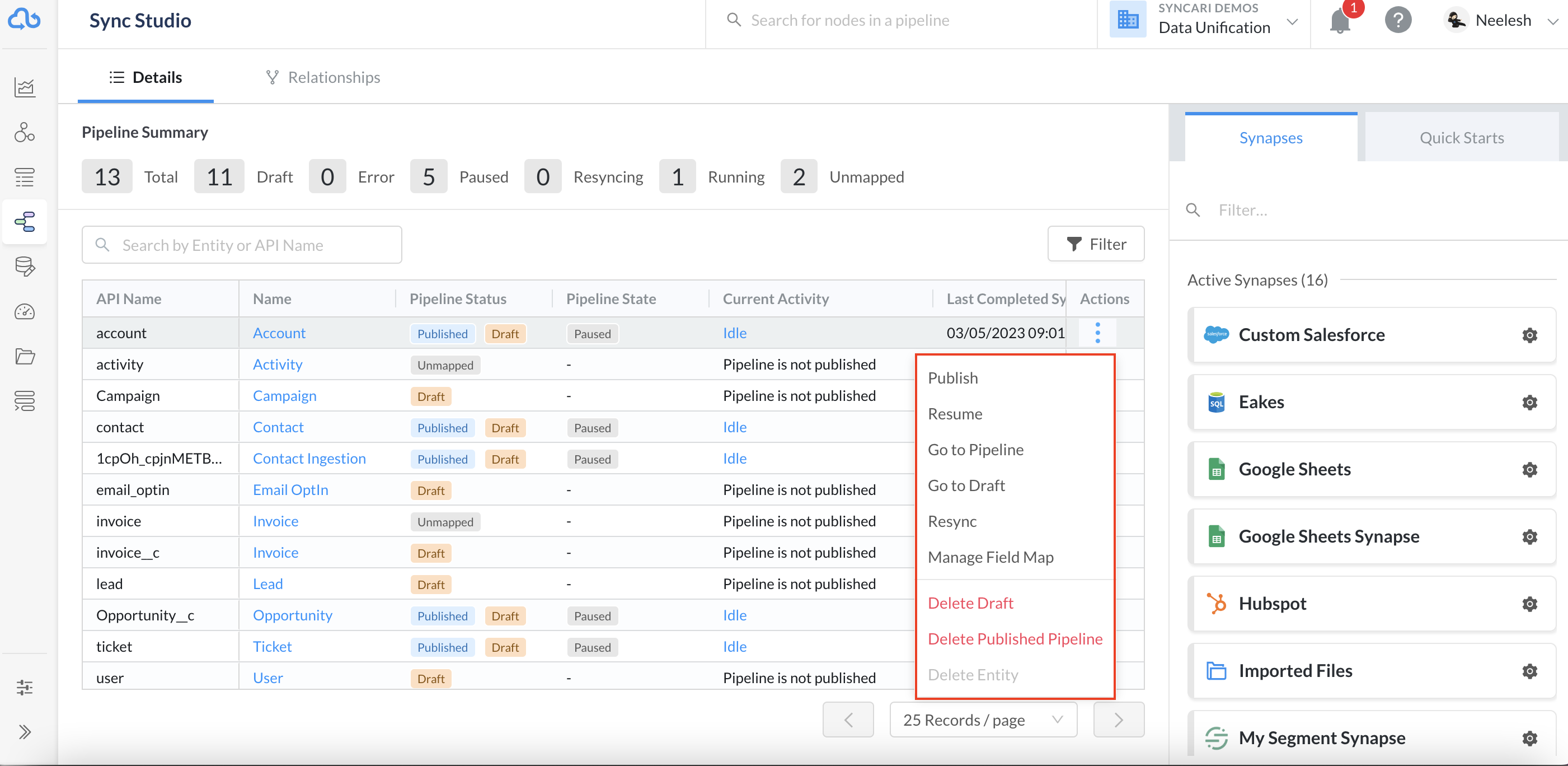Select the Imported Files synapse card
Viewport: 1568px width, 766px height.
1372,670
